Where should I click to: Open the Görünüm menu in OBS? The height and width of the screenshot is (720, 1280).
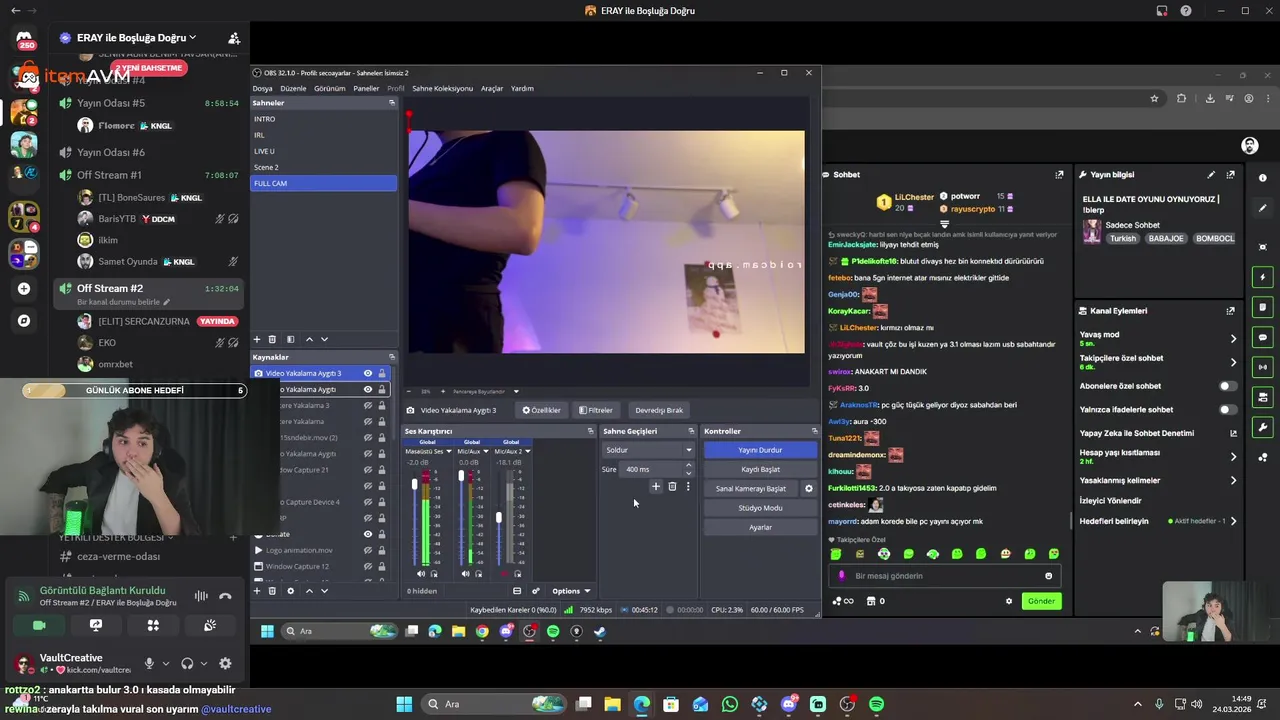(x=329, y=88)
